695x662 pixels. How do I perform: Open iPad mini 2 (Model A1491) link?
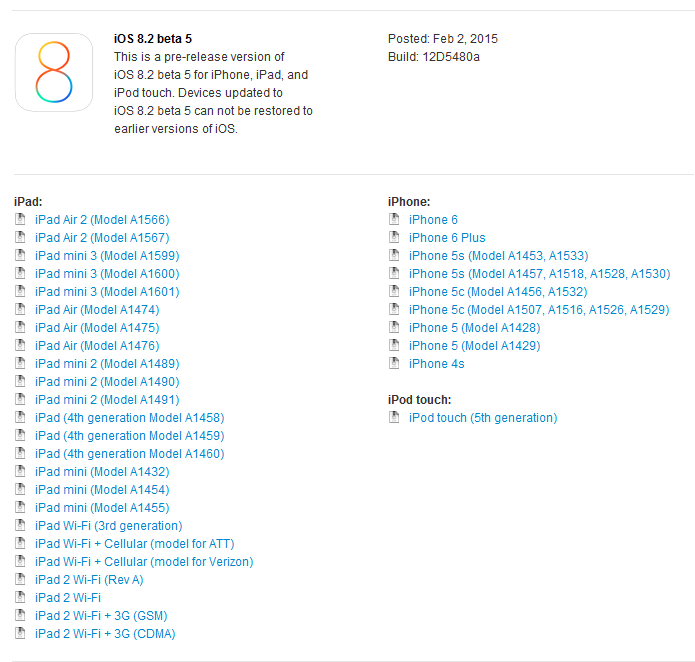[x=107, y=400]
